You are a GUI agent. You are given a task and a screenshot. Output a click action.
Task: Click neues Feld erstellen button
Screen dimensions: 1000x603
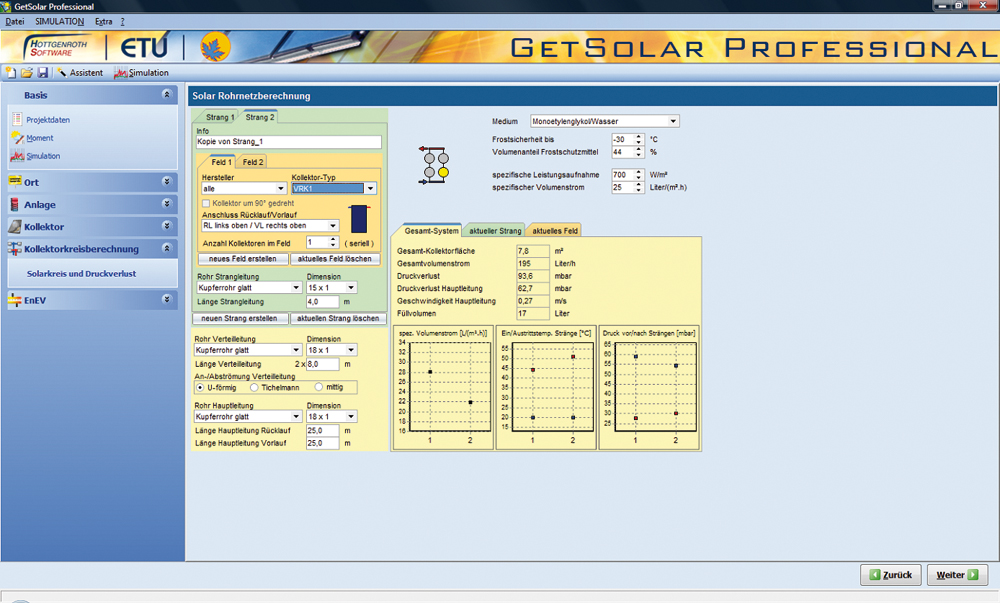tap(243, 259)
